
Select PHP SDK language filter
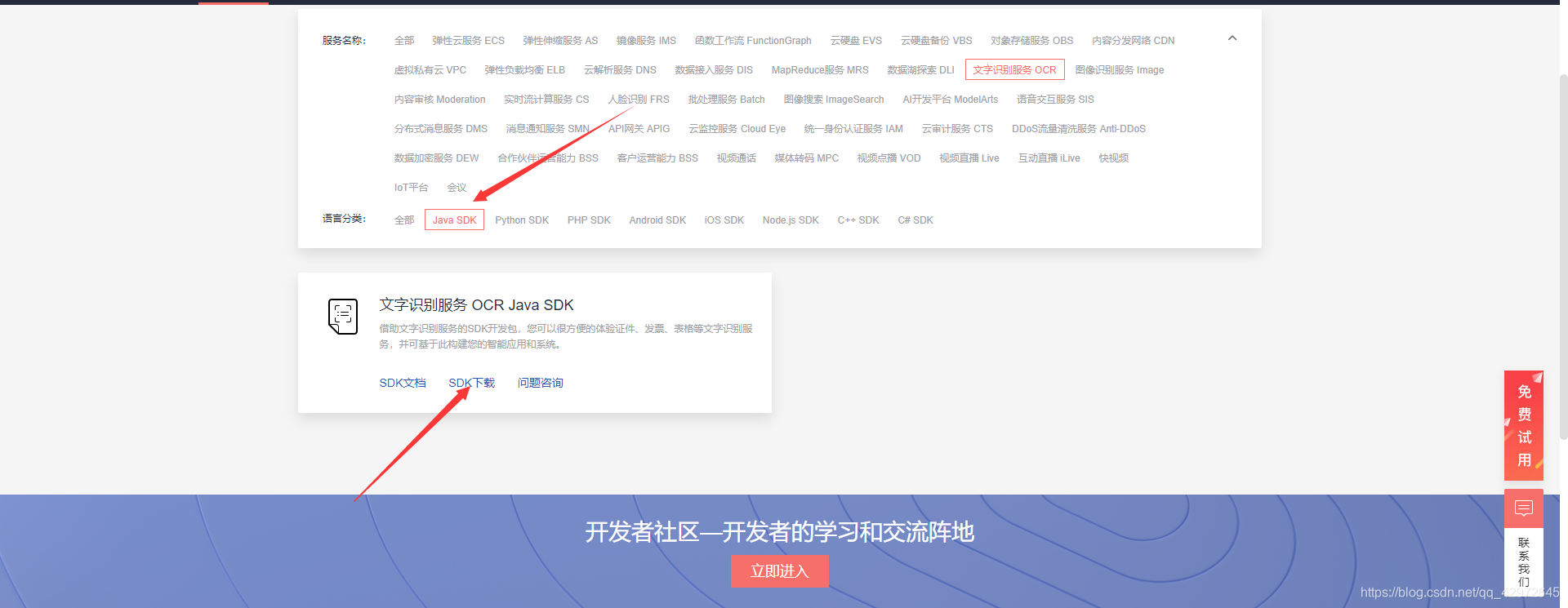point(589,220)
